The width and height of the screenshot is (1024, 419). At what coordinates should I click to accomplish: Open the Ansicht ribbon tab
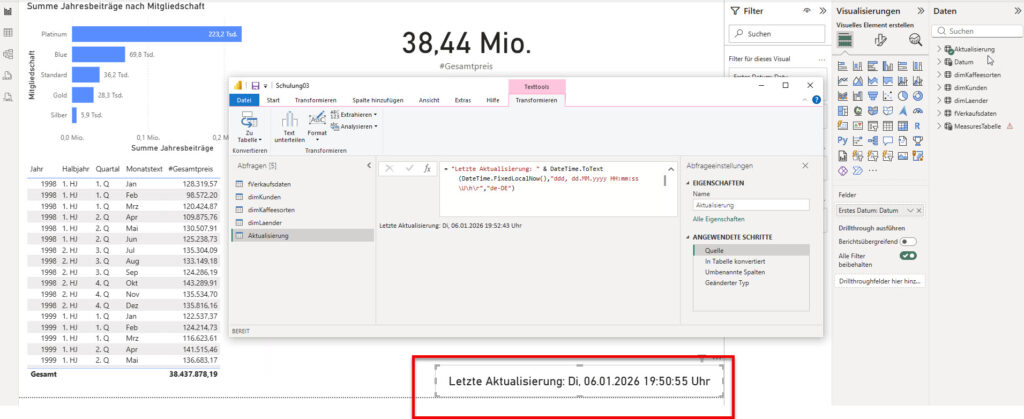click(429, 100)
